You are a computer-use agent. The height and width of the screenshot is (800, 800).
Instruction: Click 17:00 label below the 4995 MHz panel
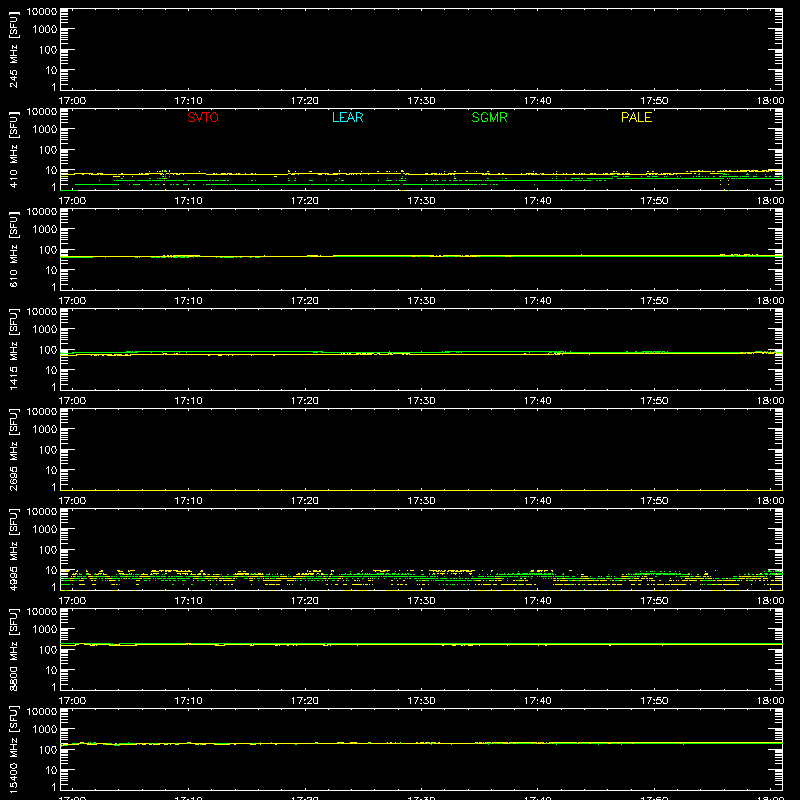pos(72,601)
